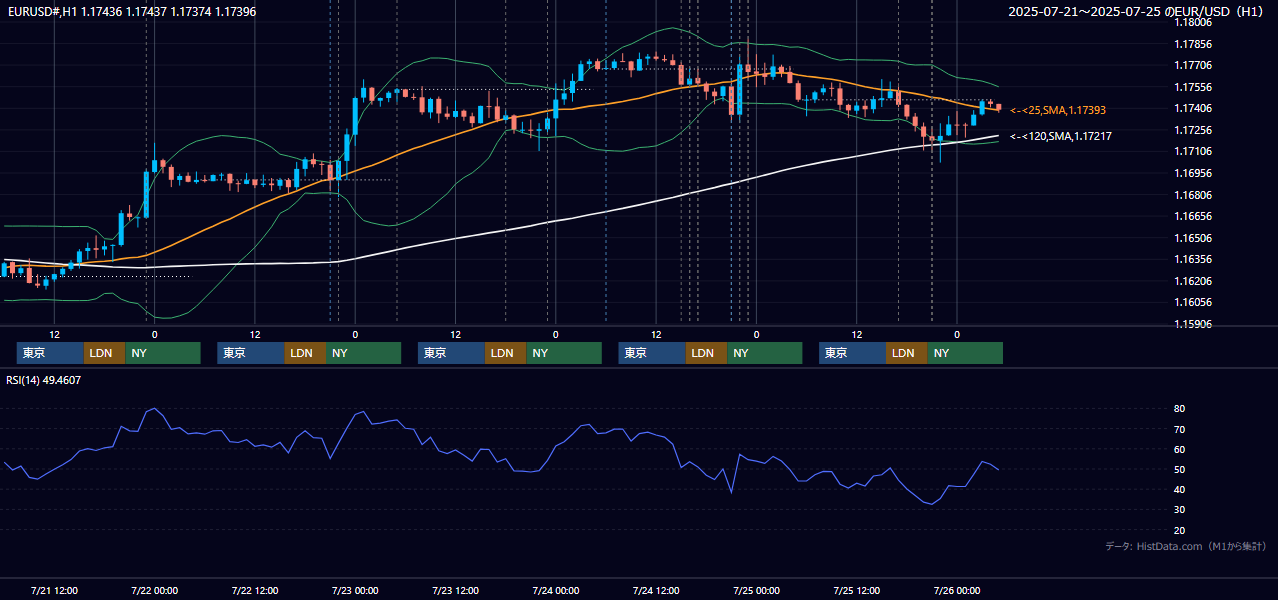Click price axis label 1.15906
Screen dimensions: 1278x600
tap(1193, 324)
